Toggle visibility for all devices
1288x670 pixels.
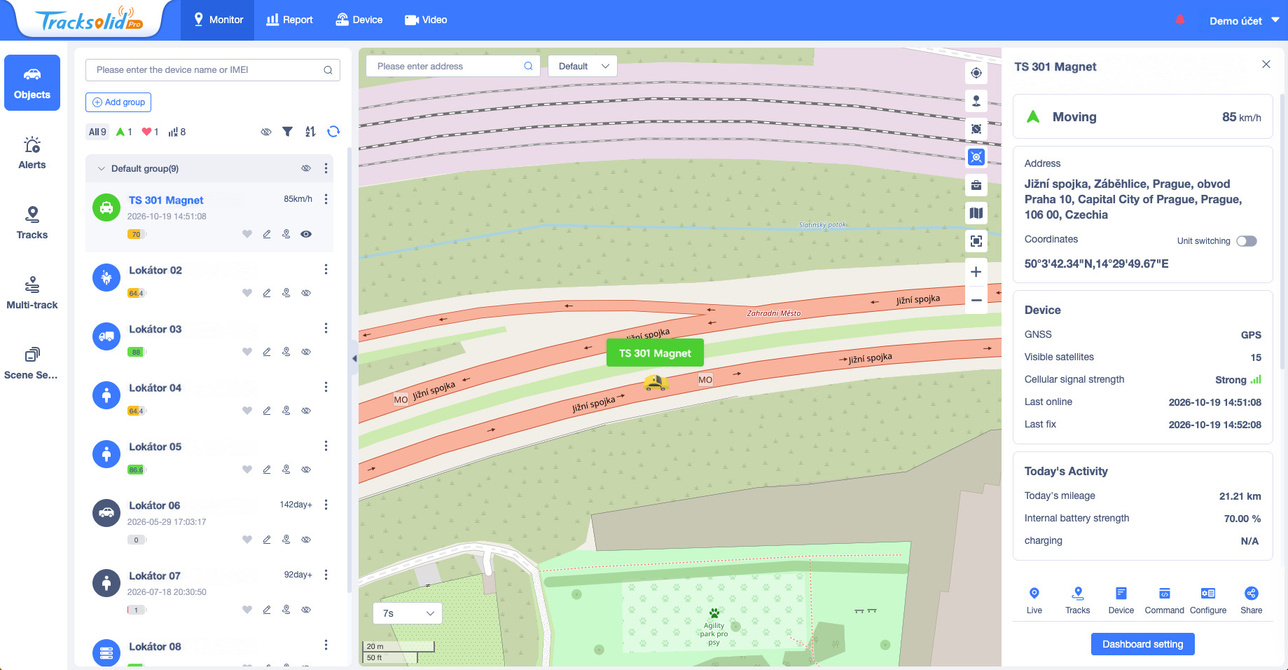(x=266, y=131)
